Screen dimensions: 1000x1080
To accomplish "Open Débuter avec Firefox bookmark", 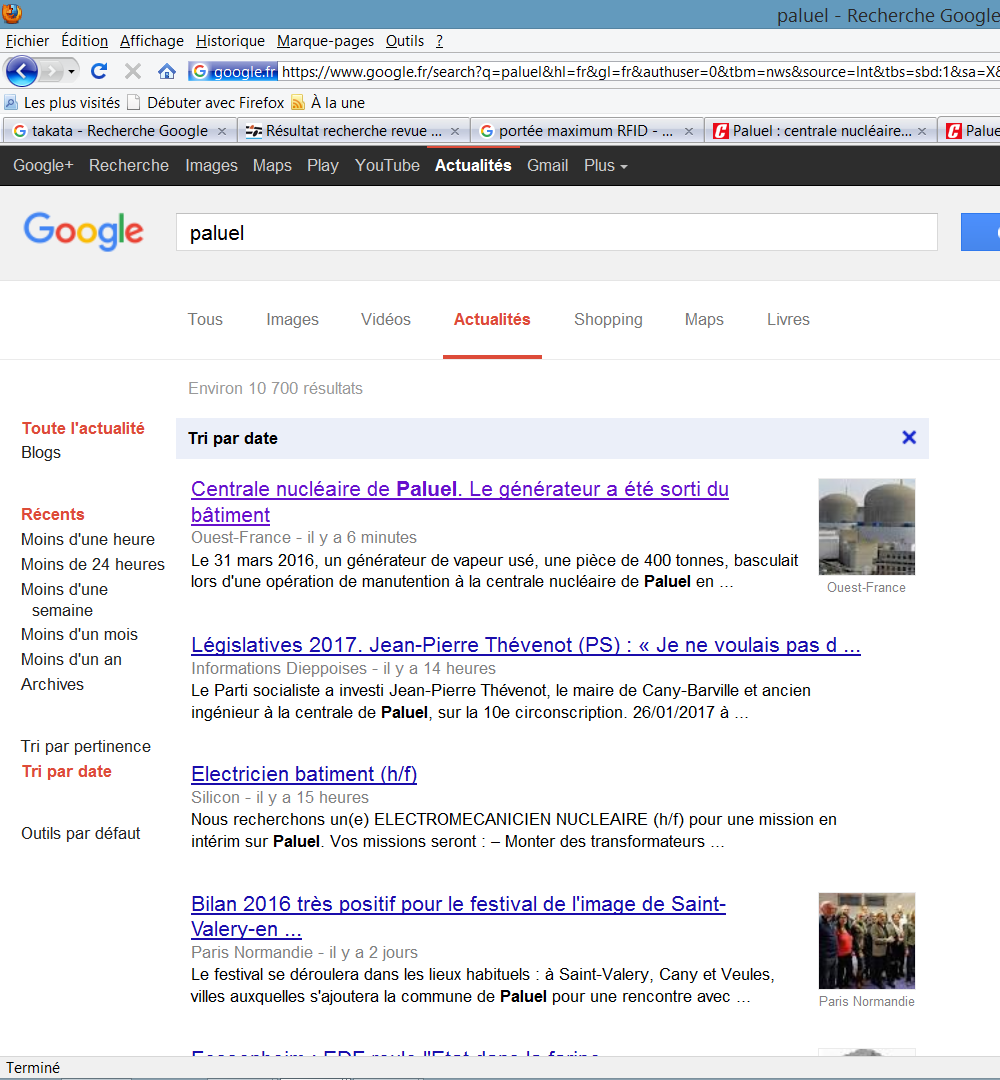I will coord(206,103).
